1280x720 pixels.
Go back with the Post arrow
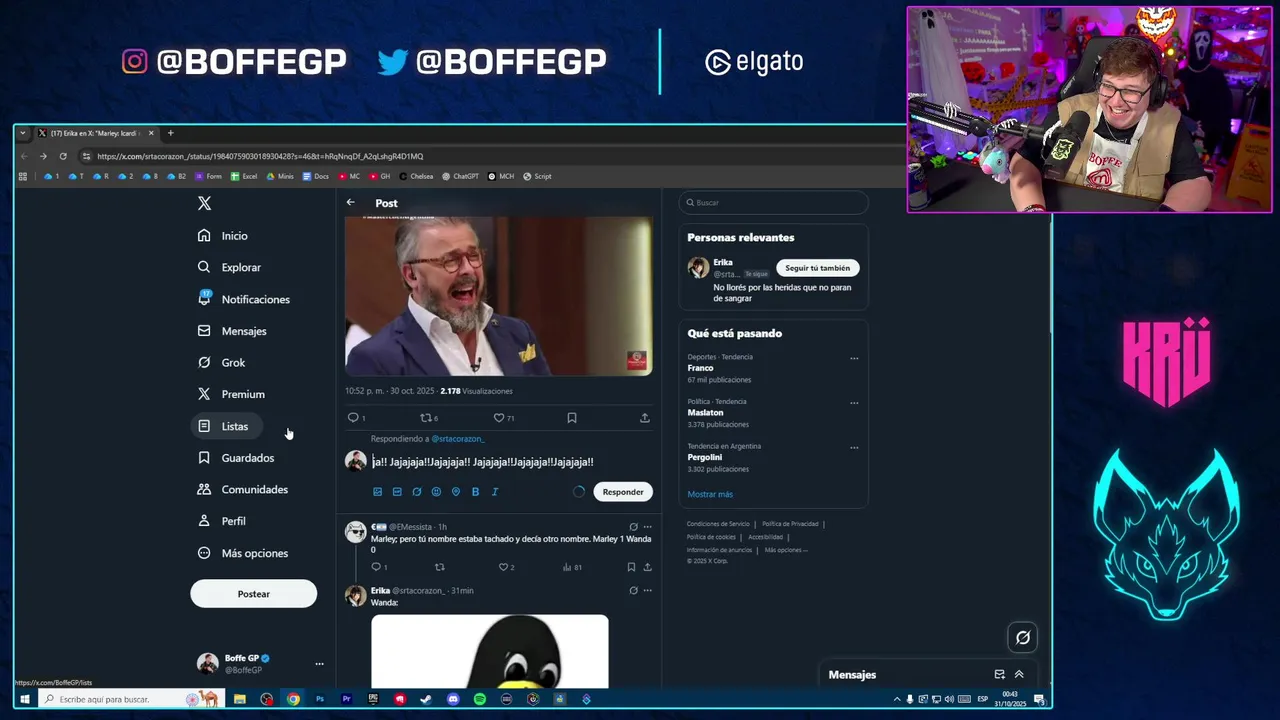[350, 203]
